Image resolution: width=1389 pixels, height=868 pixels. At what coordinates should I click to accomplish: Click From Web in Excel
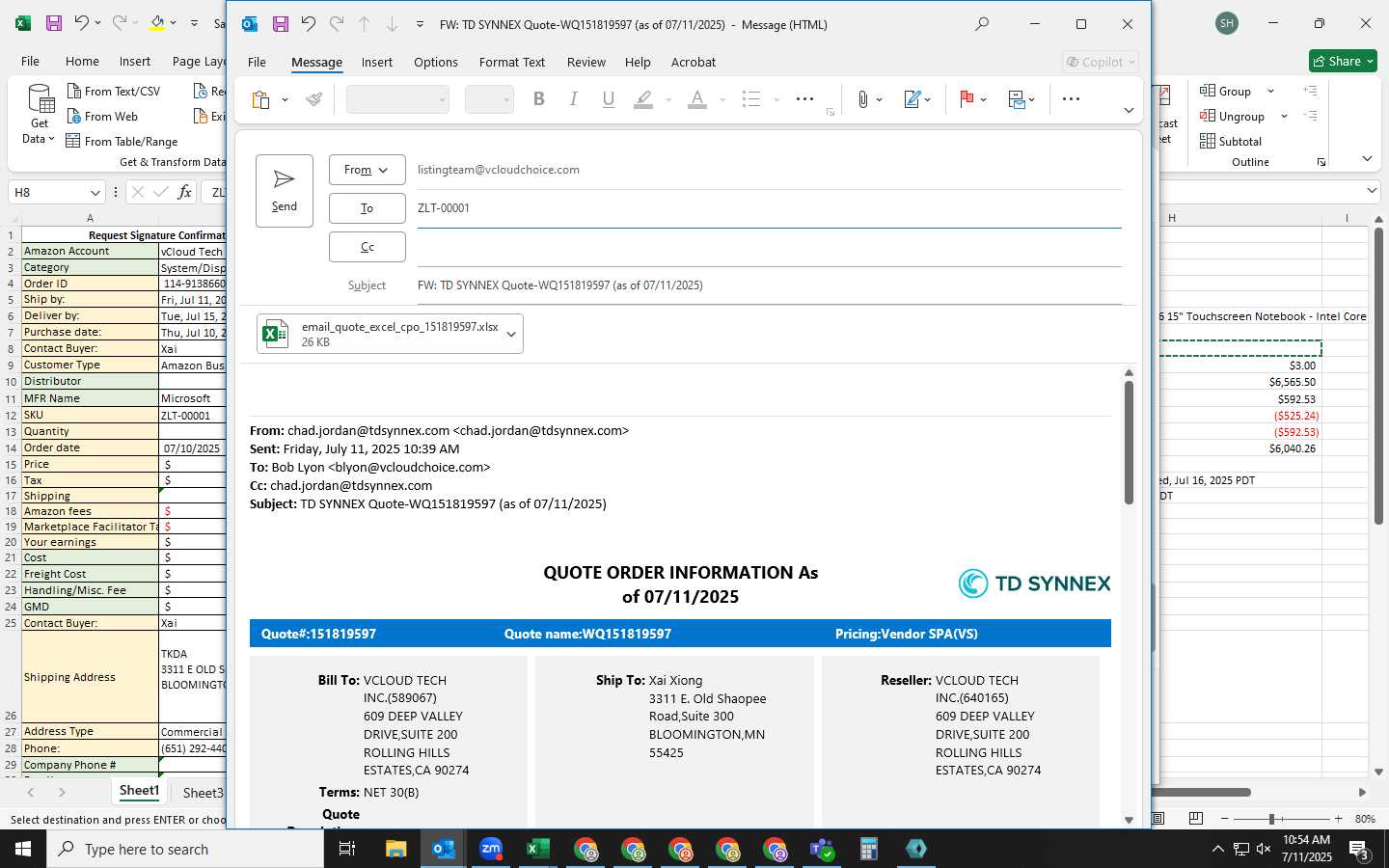(102, 116)
